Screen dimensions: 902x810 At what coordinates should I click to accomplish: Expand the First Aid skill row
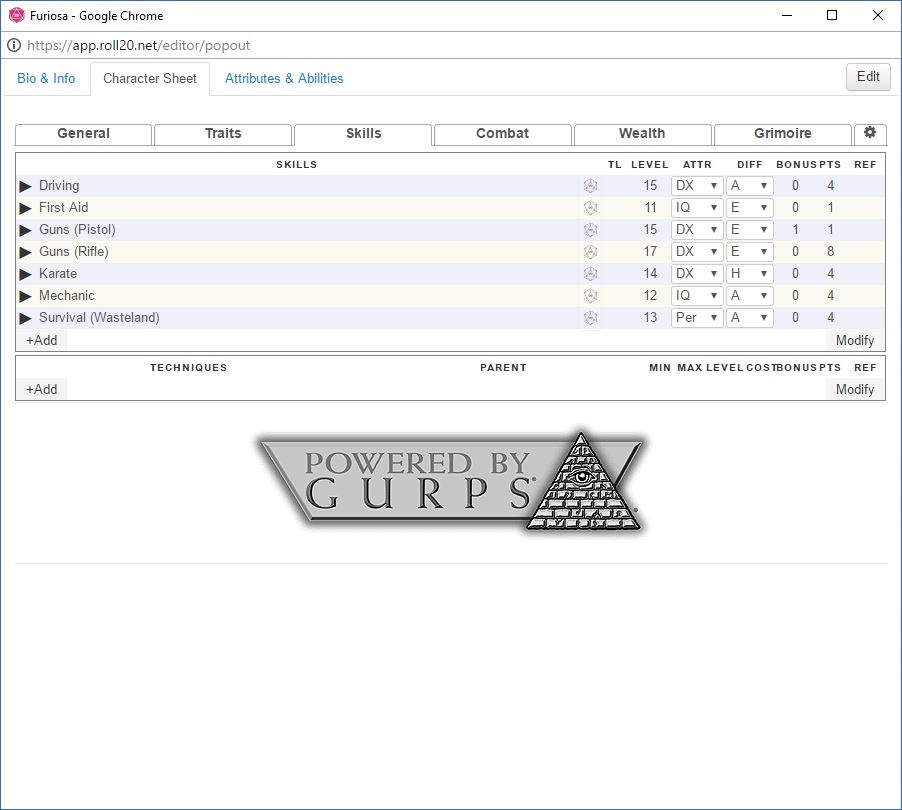pos(25,208)
